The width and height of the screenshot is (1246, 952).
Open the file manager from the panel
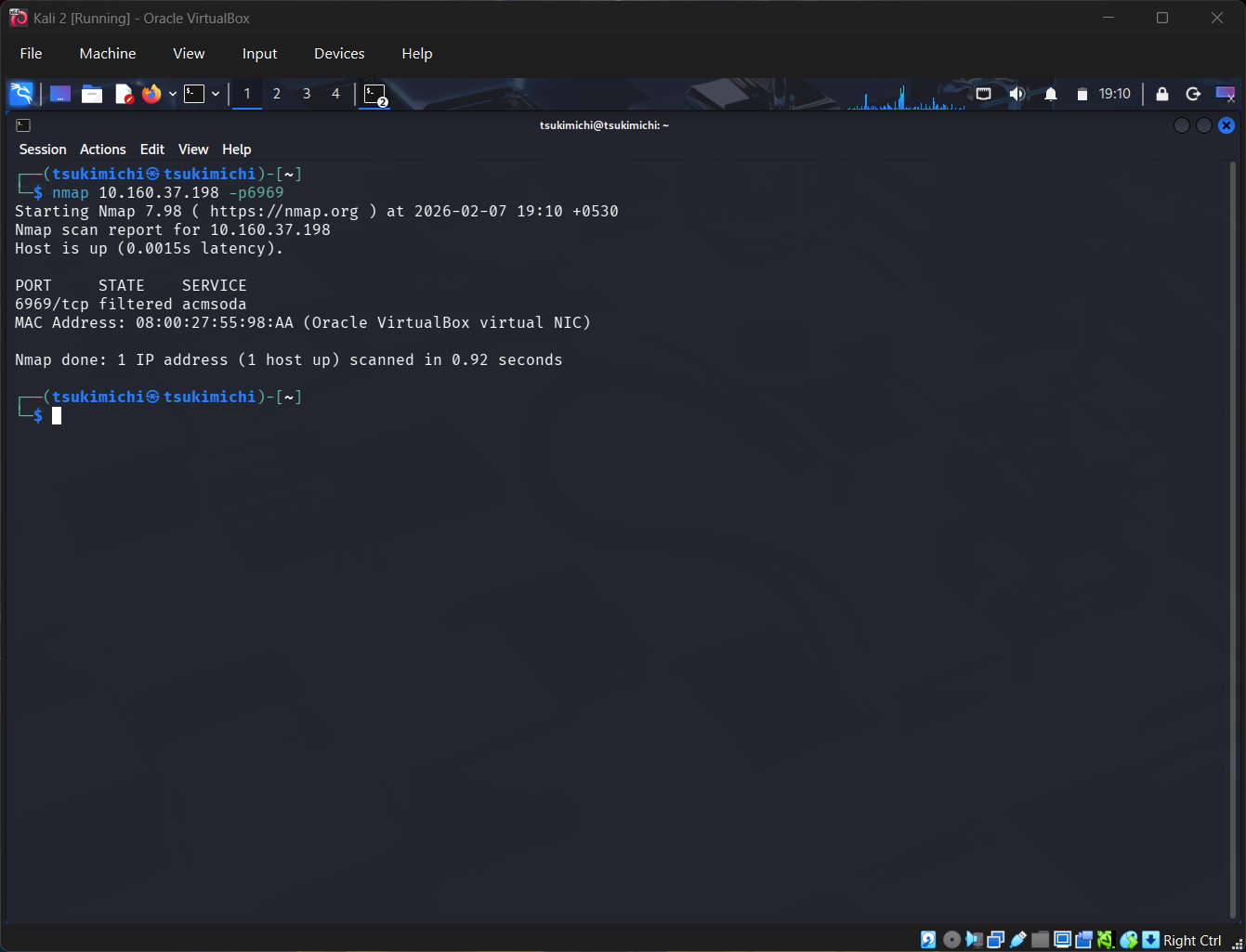(92, 94)
